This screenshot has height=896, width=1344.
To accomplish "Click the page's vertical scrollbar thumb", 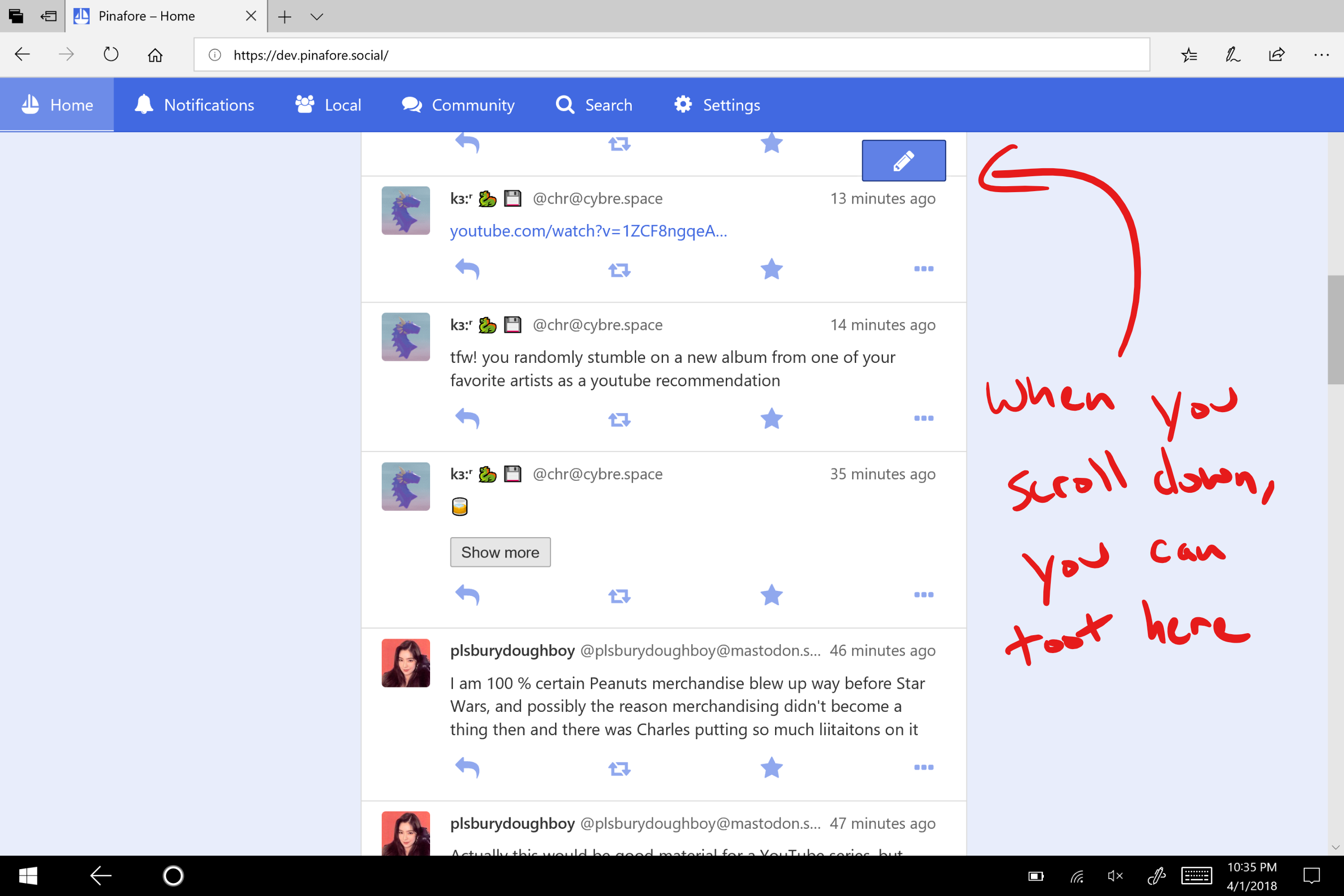I will (1336, 330).
